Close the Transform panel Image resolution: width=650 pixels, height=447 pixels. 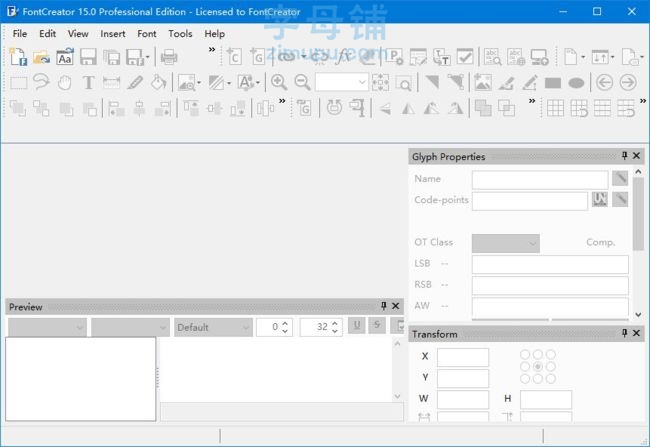click(x=636, y=333)
